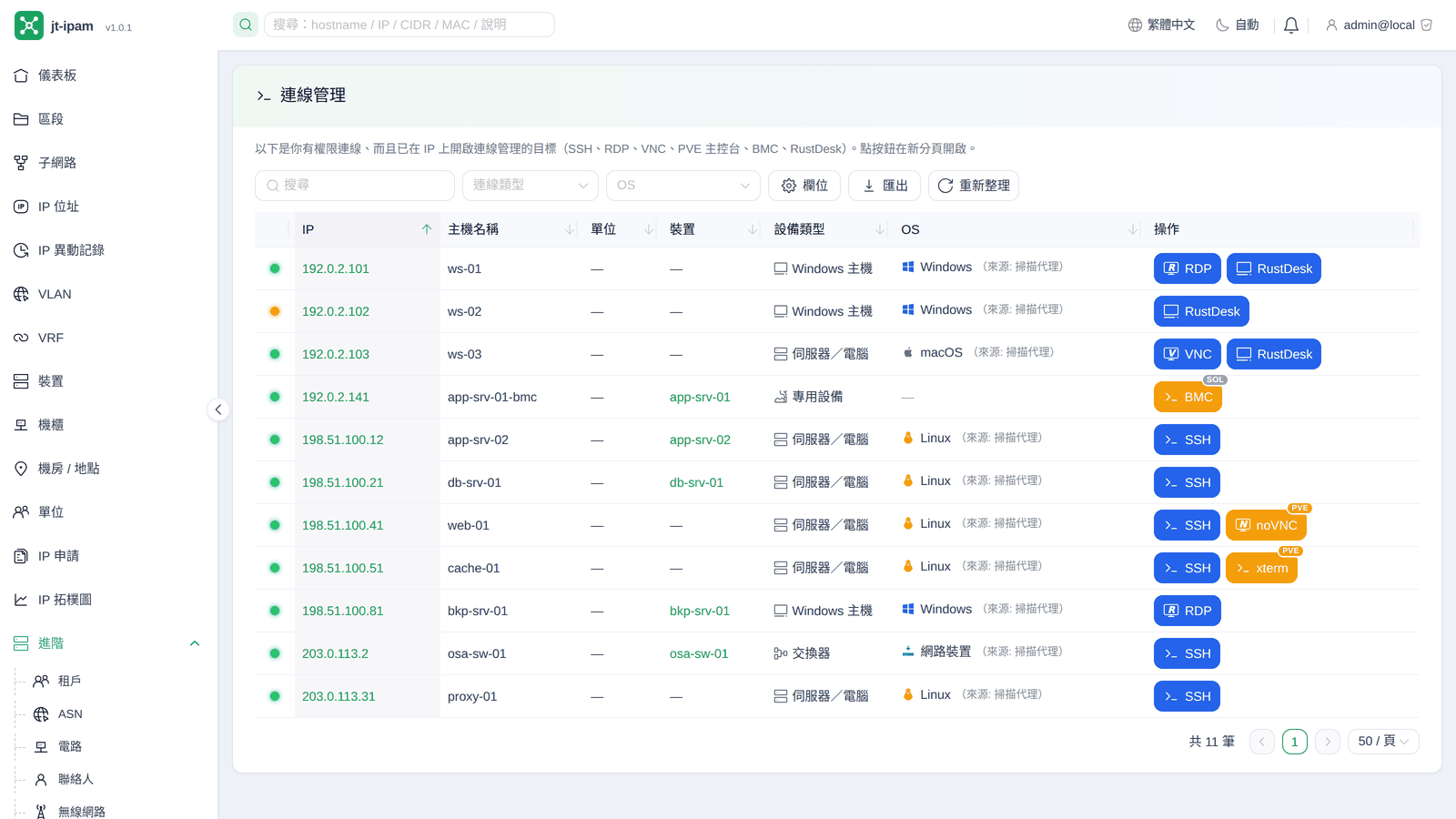Click the green global search icon

246,25
